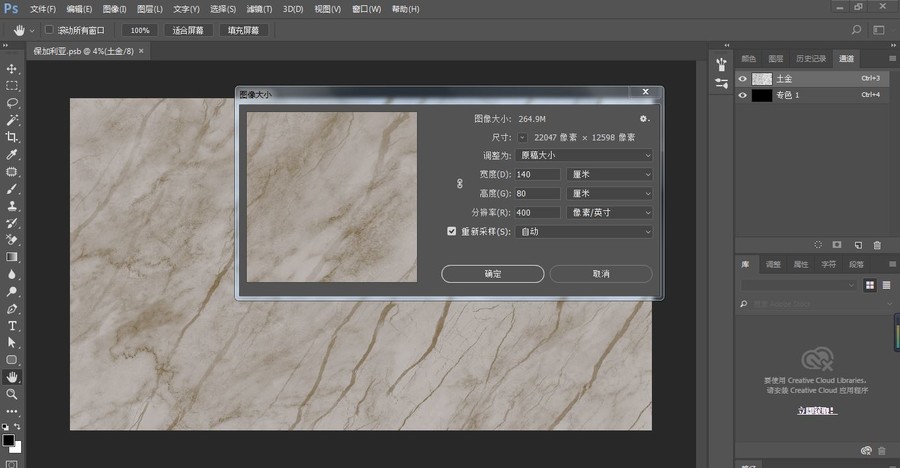Select the Rounded Rectangle shape tool
The image size is (900, 468).
click(x=11, y=360)
